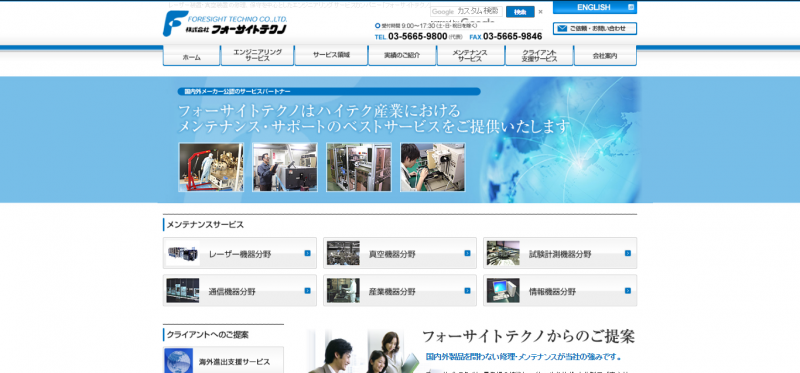
Task: Open the ホーム navigation tab
Action: point(191,56)
